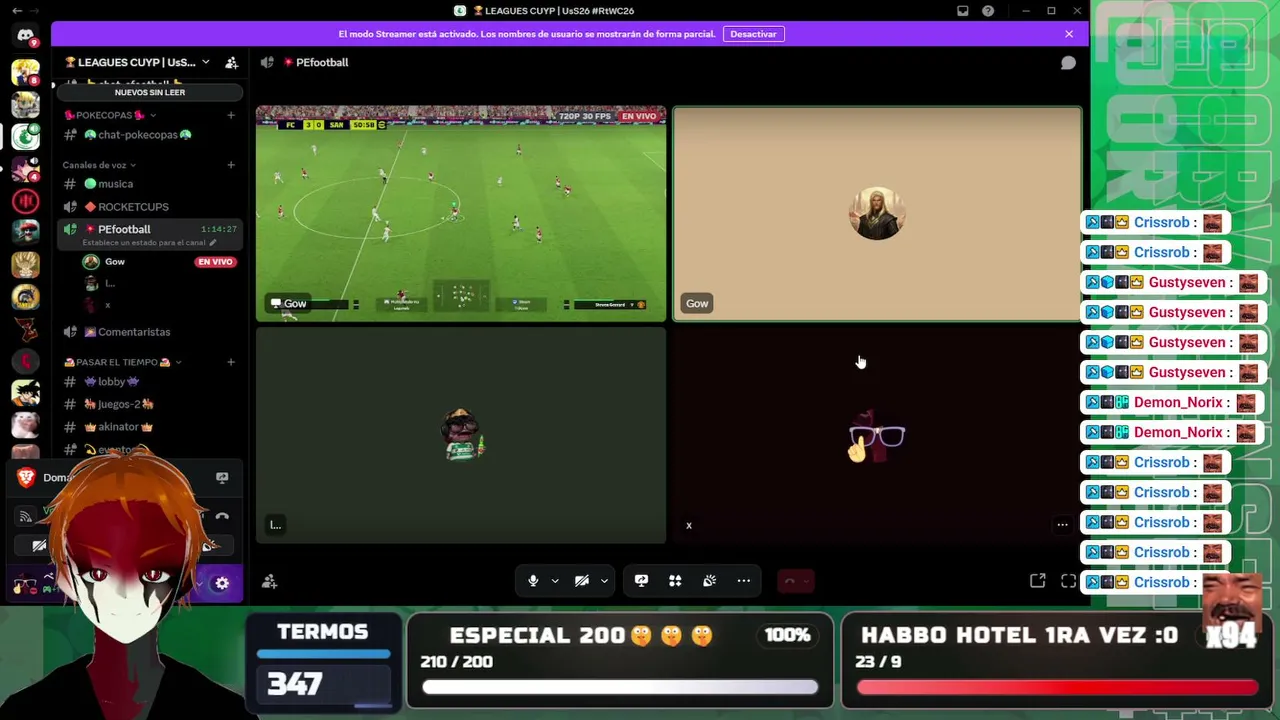Viewport: 1280px width, 720px height.
Task: Invite people with the server header icon
Action: tap(231, 62)
